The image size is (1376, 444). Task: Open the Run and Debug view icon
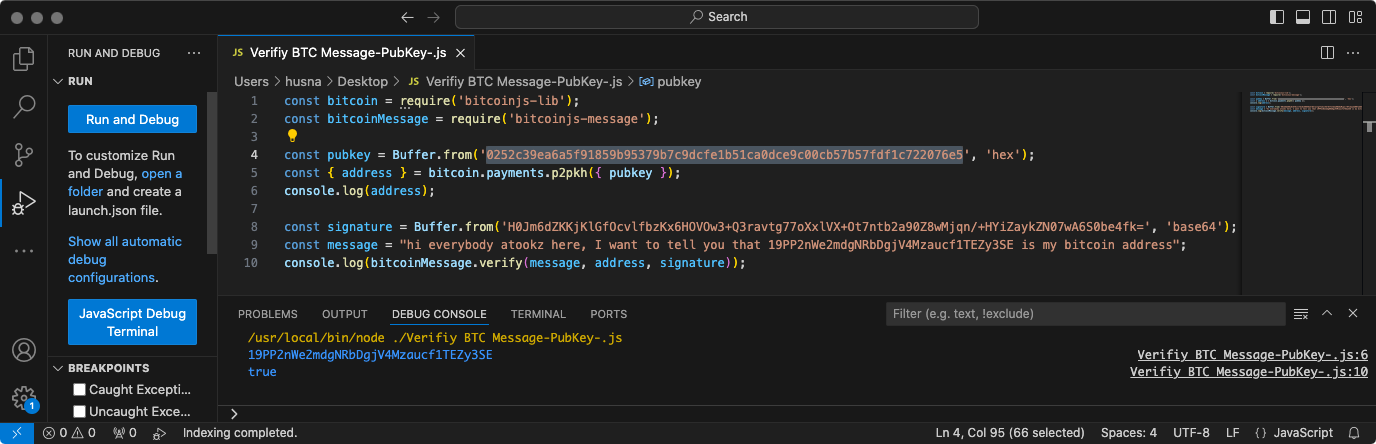pos(24,204)
